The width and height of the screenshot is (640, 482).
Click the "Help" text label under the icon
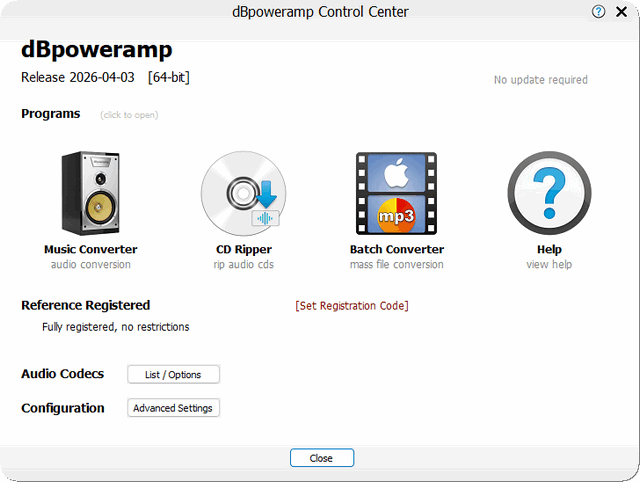(x=549, y=250)
